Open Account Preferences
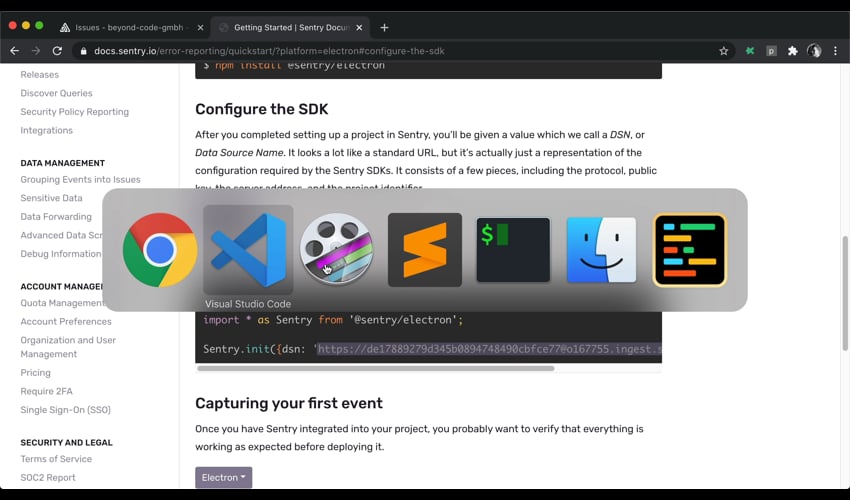 [66, 322]
